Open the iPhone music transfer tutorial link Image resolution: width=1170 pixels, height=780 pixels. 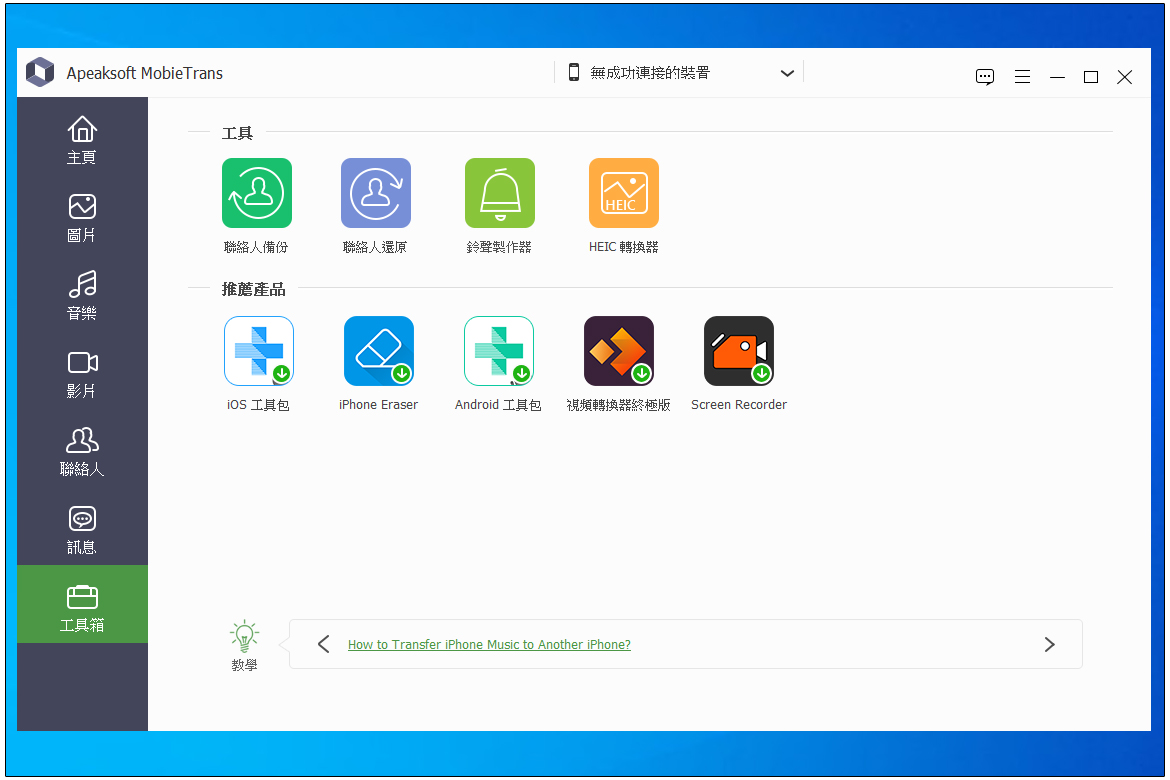(489, 644)
